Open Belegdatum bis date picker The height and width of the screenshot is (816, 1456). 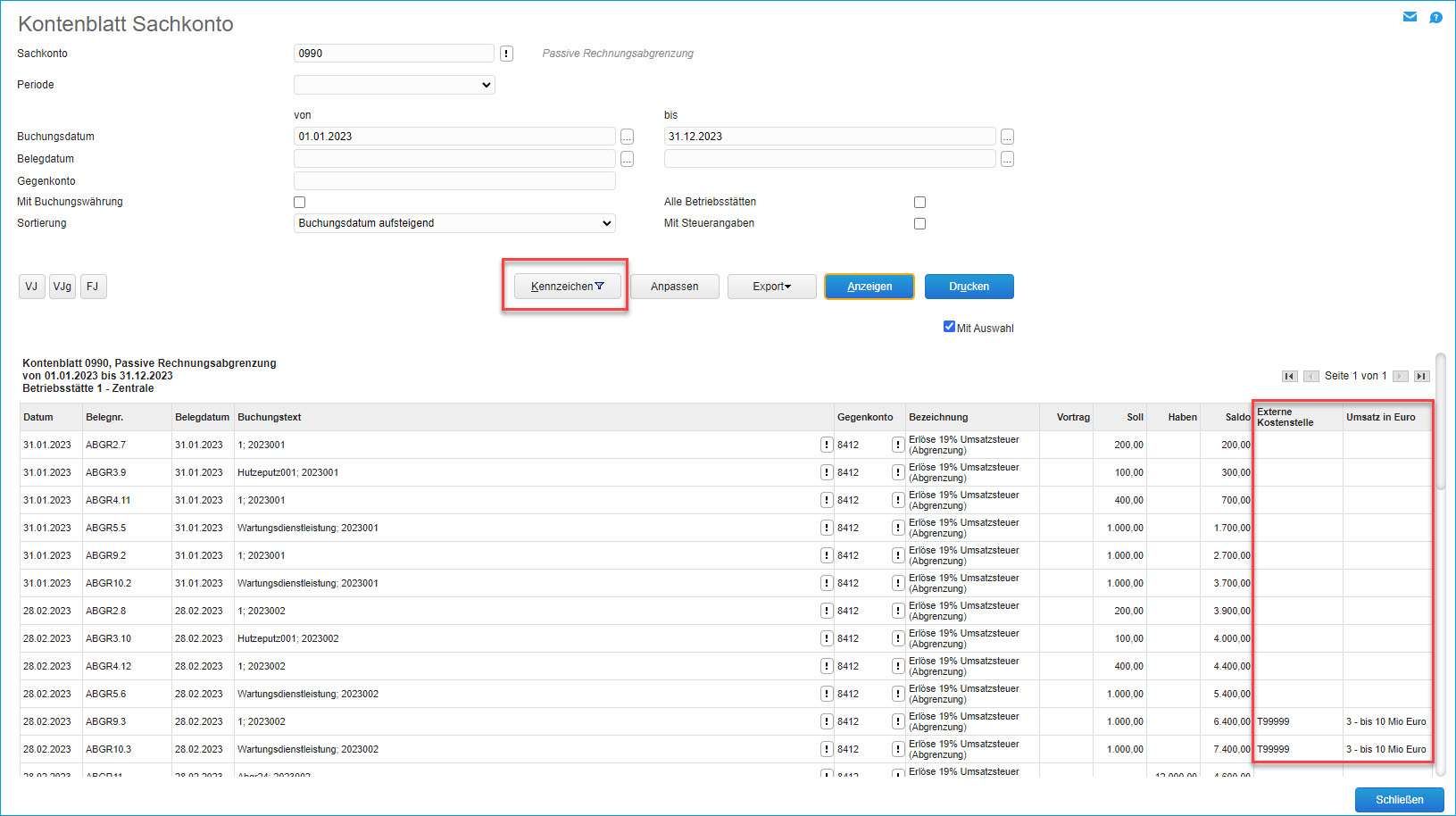1008,159
